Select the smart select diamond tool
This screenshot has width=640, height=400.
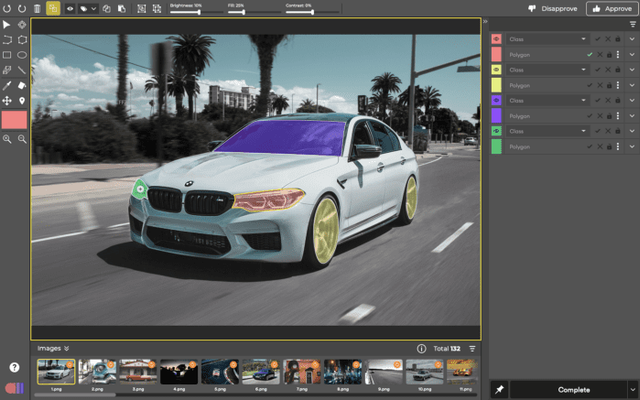[22, 25]
